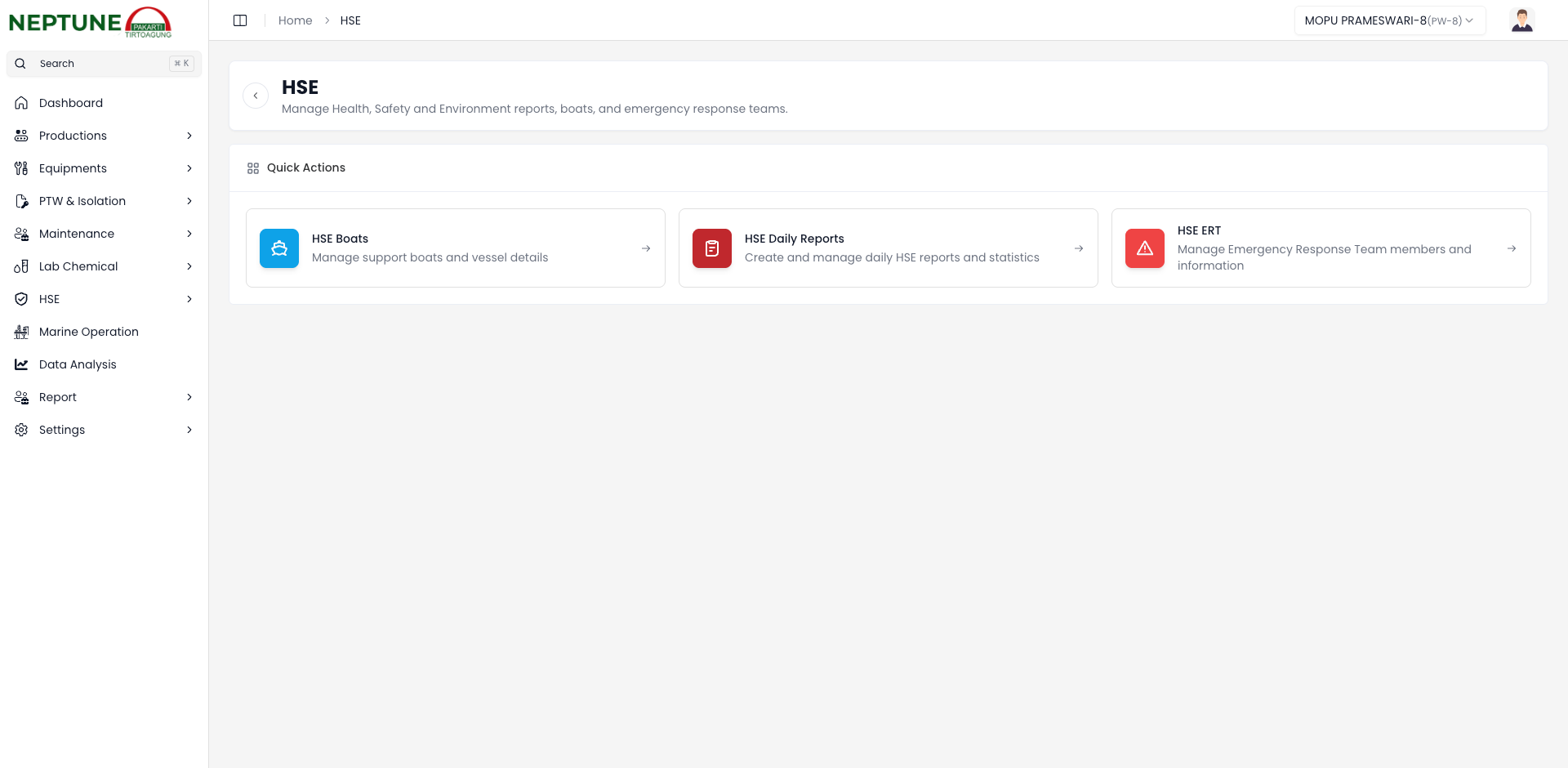
Task: Click the Dashboard home icon in sidebar
Action: pyautogui.click(x=21, y=103)
